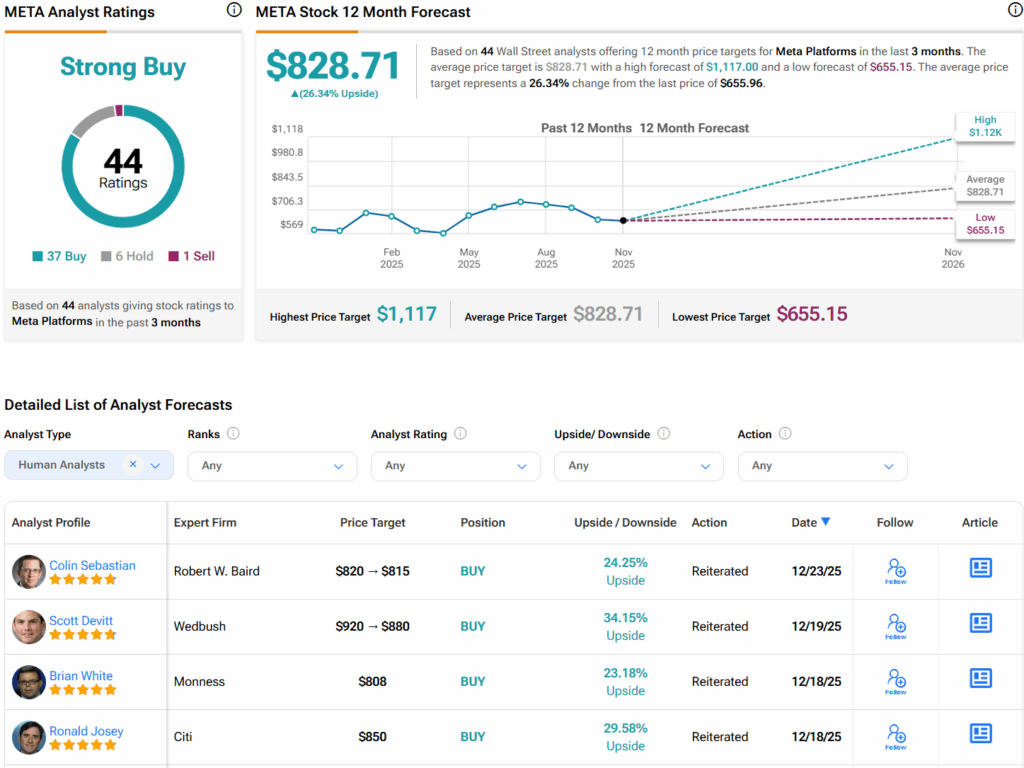Click Scott Devitt's profile photo
Image resolution: width=1024 pixels, height=768 pixels.
[x=29, y=627]
